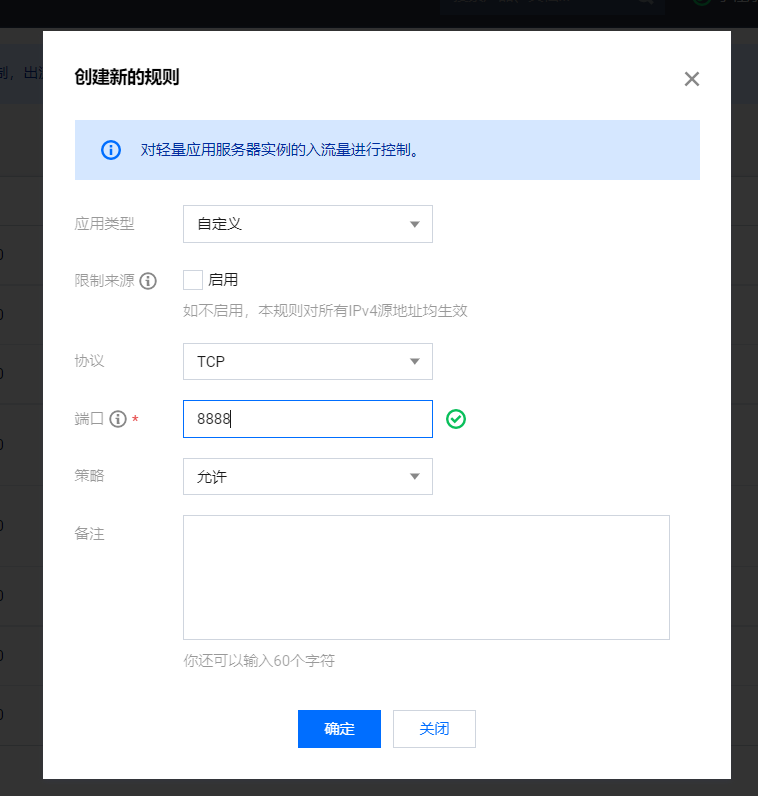758x796 pixels.
Task: Open the 协议 dropdown showing TCP
Action: pos(308,361)
